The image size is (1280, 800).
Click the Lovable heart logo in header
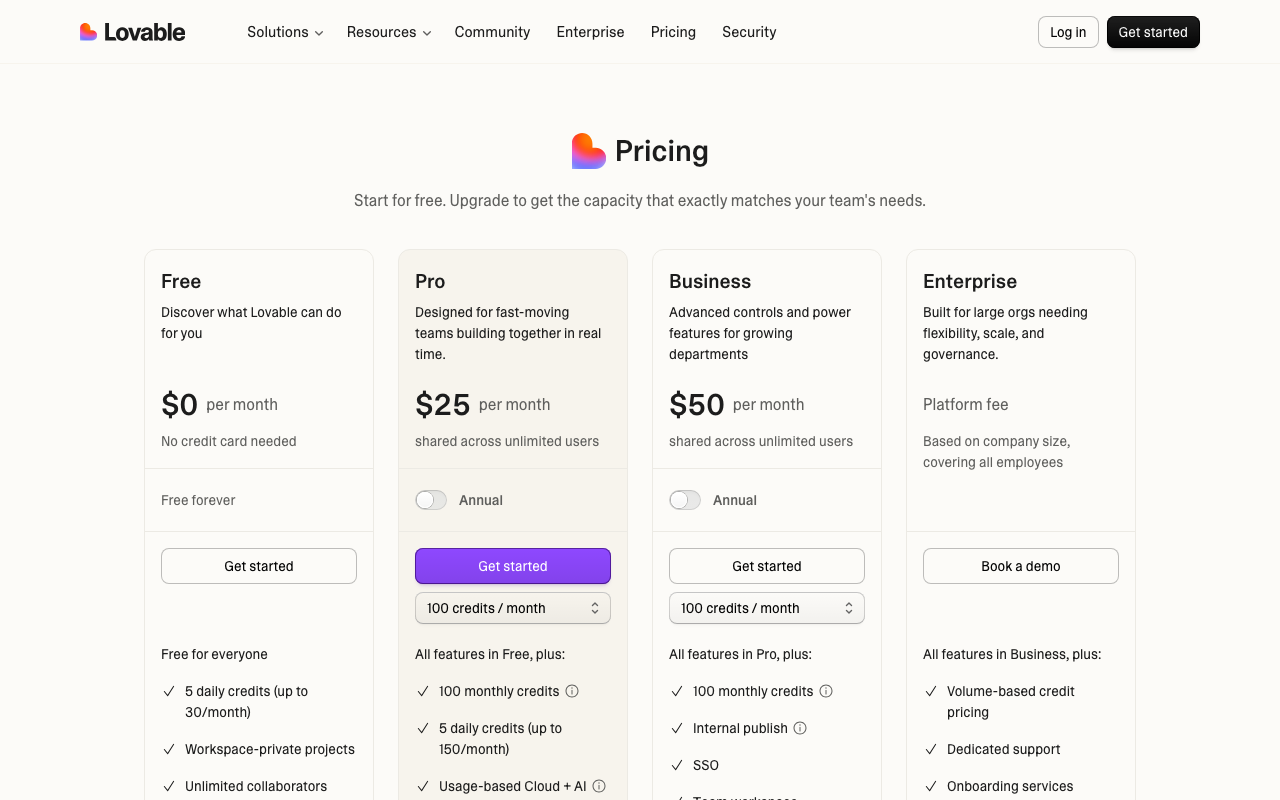click(x=88, y=32)
